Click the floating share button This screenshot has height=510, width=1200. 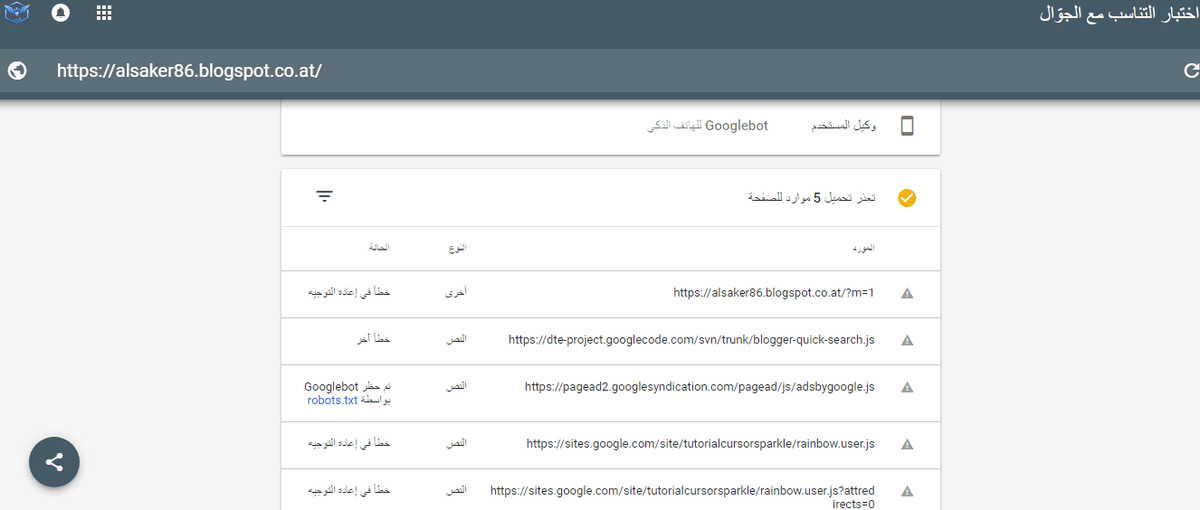click(54, 462)
